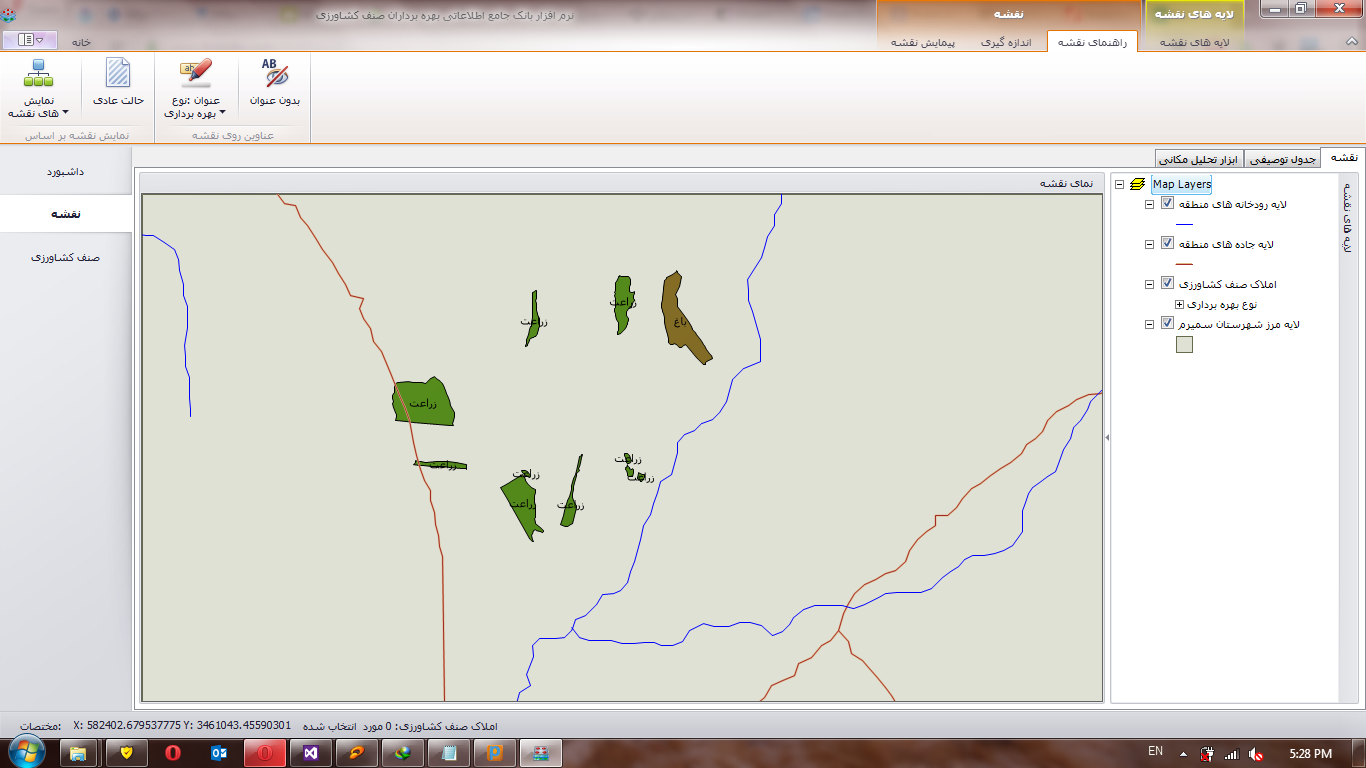Screen dimensions: 1366x768
Task: Collapse the 'املاک صنف کشاورزی' layer node
Action: pyautogui.click(x=1150, y=284)
